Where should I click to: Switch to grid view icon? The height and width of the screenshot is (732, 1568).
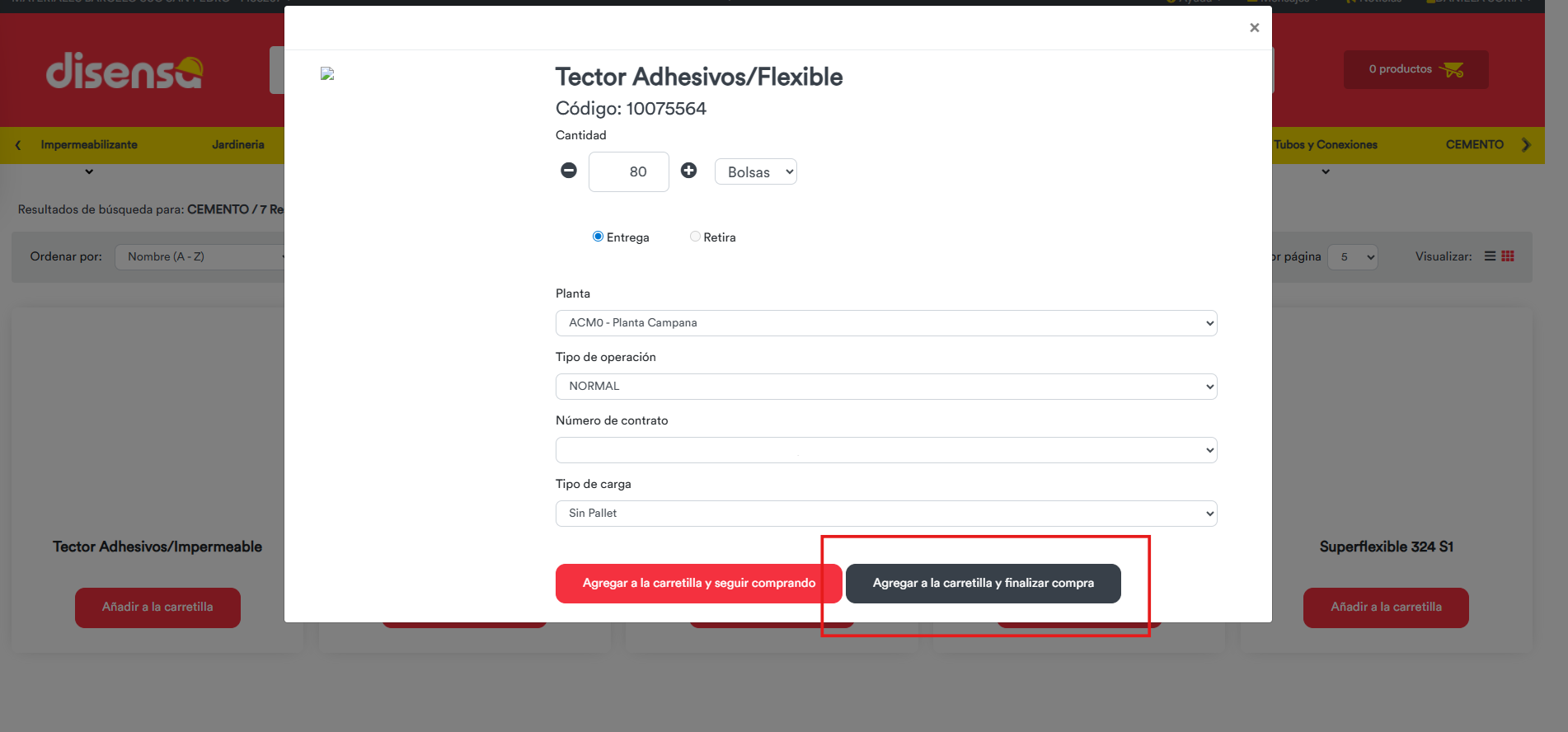click(1508, 256)
